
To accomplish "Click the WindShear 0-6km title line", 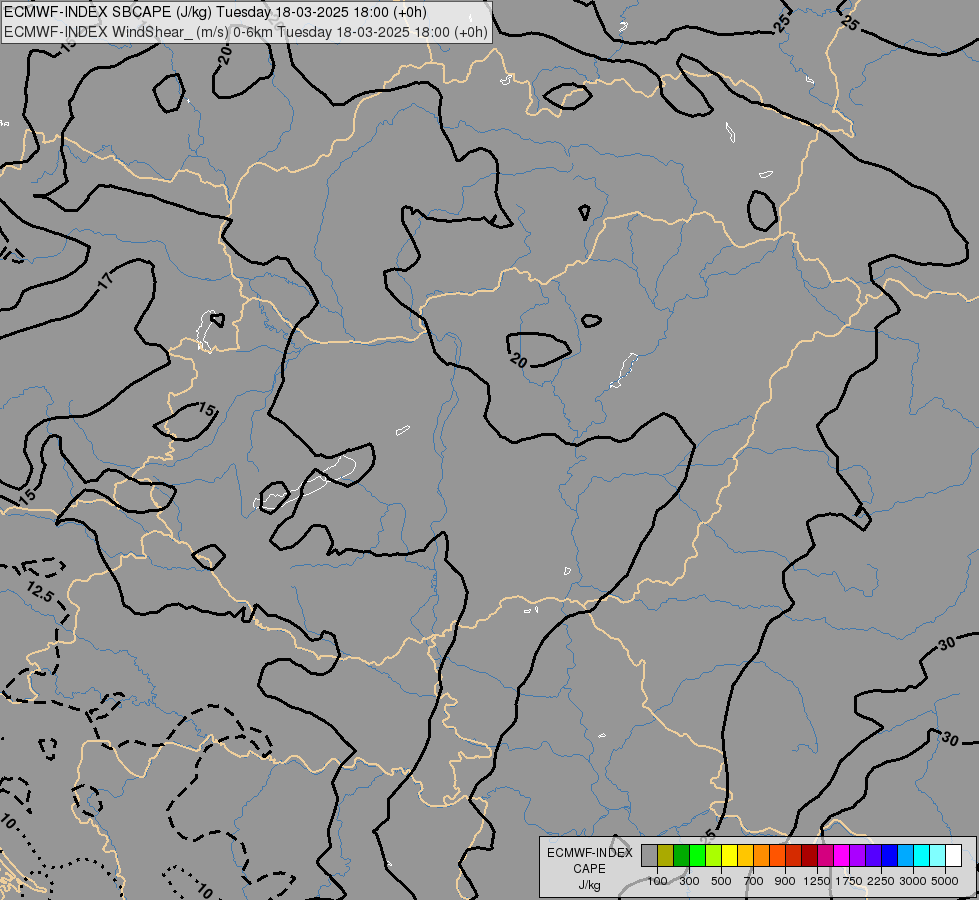I will (x=246, y=32).
